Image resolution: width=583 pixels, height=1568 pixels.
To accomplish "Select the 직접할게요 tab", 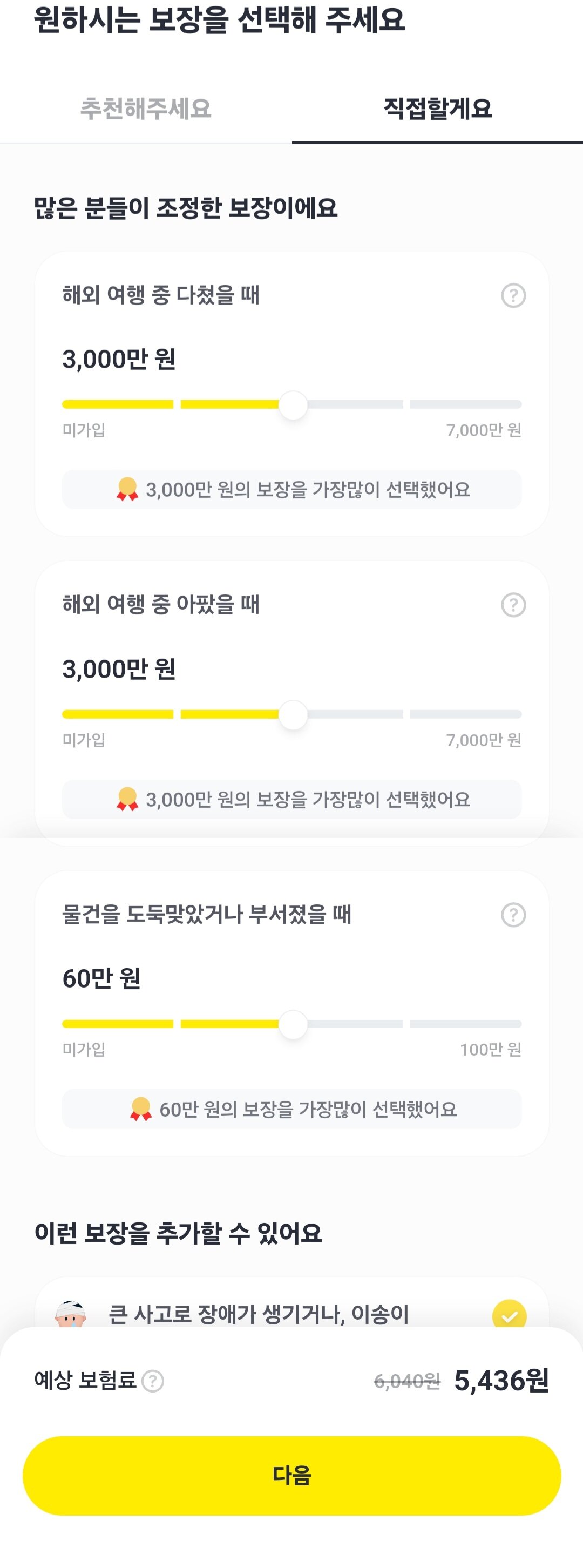I will click(x=438, y=109).
